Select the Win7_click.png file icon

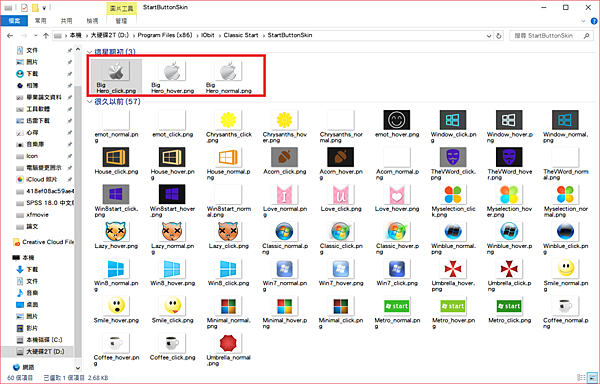[397, 268]
